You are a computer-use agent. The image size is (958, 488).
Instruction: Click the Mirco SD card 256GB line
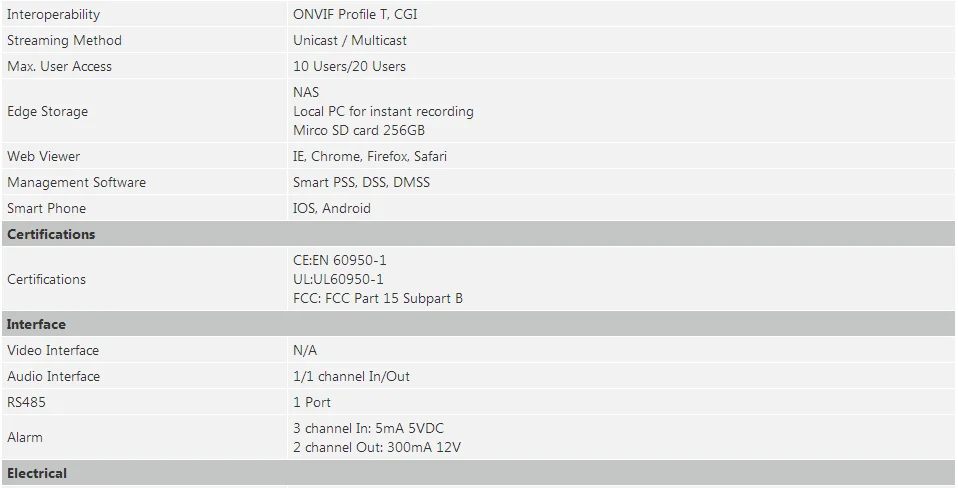click(359, 130)
